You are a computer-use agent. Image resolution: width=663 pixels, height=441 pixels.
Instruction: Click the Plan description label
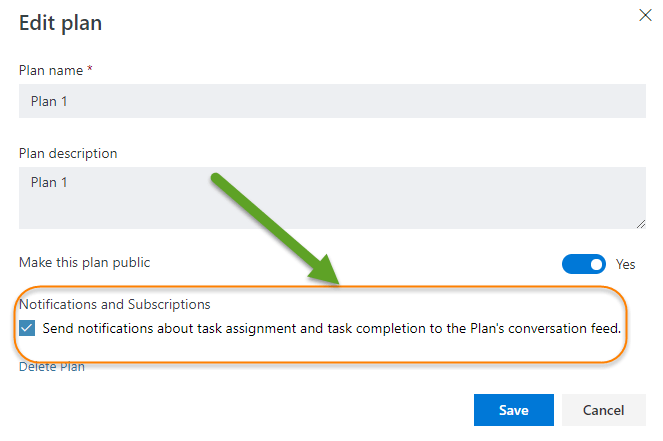point(68,153)
